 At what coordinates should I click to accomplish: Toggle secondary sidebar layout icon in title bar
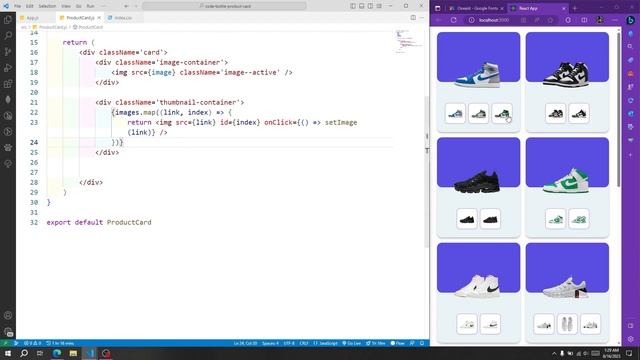tap(370, 6)
